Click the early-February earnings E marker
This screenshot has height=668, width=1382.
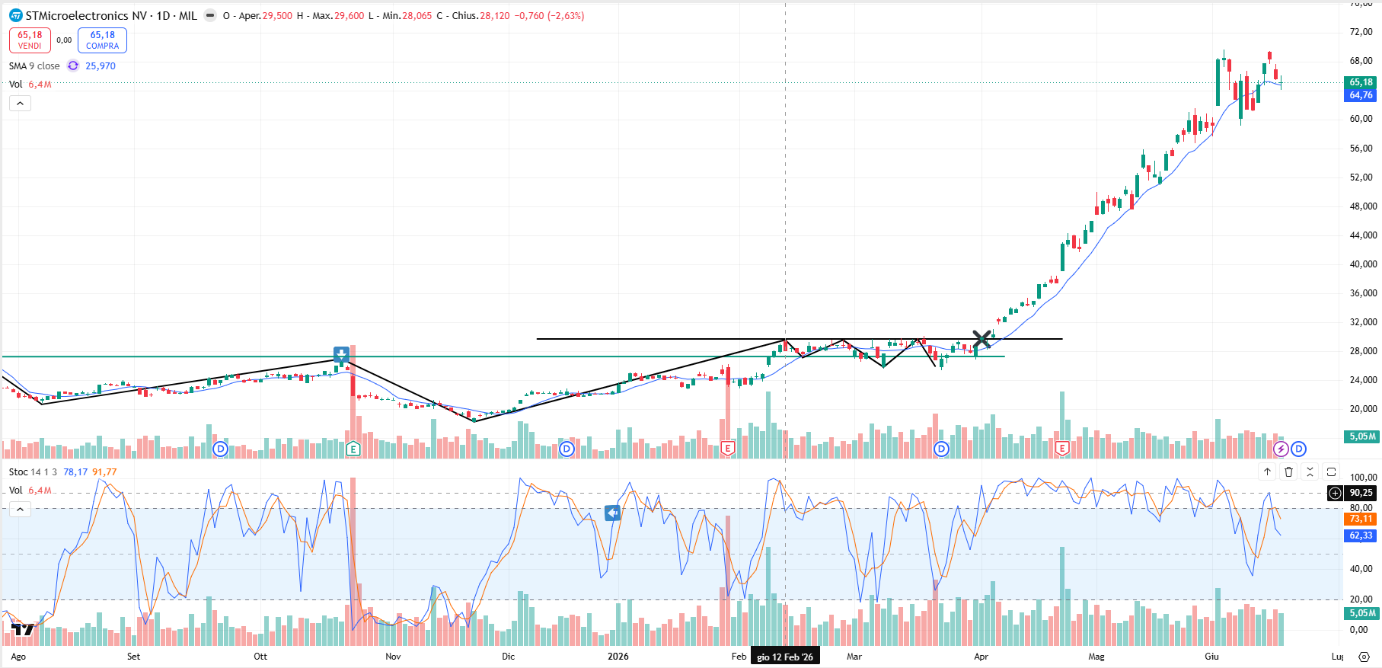tap(728, 450)
